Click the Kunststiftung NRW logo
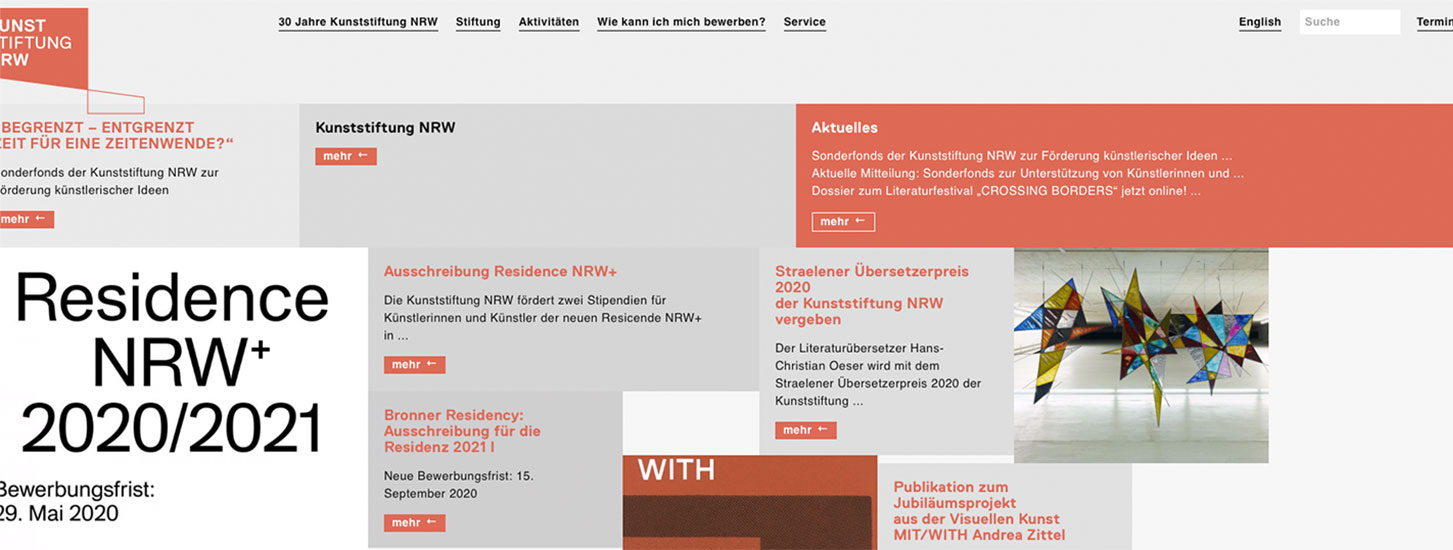 44,49
